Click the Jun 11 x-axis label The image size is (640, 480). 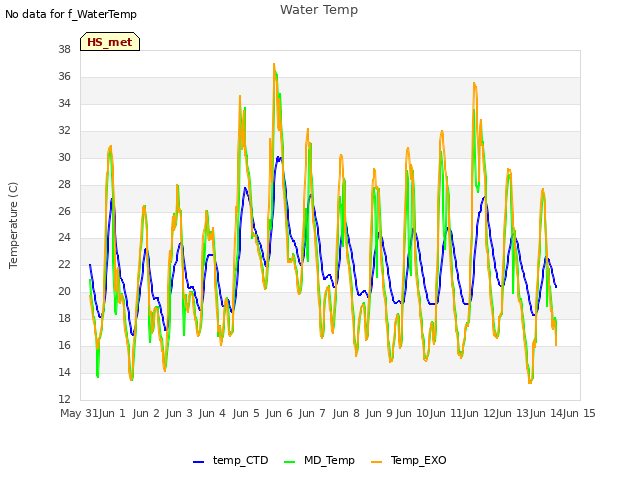(x=446, y=413)
